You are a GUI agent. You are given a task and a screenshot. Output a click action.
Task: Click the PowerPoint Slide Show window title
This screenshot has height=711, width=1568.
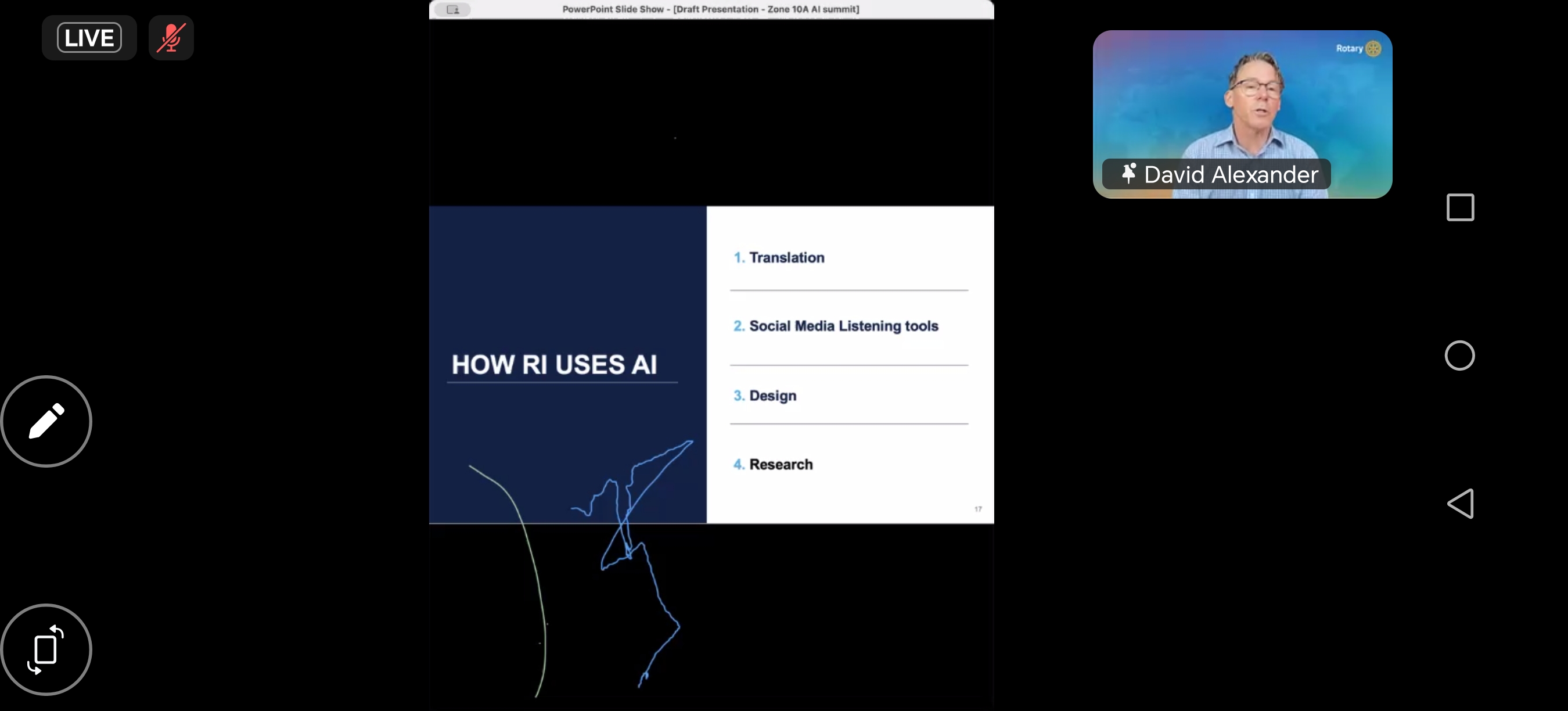point(710,9)
